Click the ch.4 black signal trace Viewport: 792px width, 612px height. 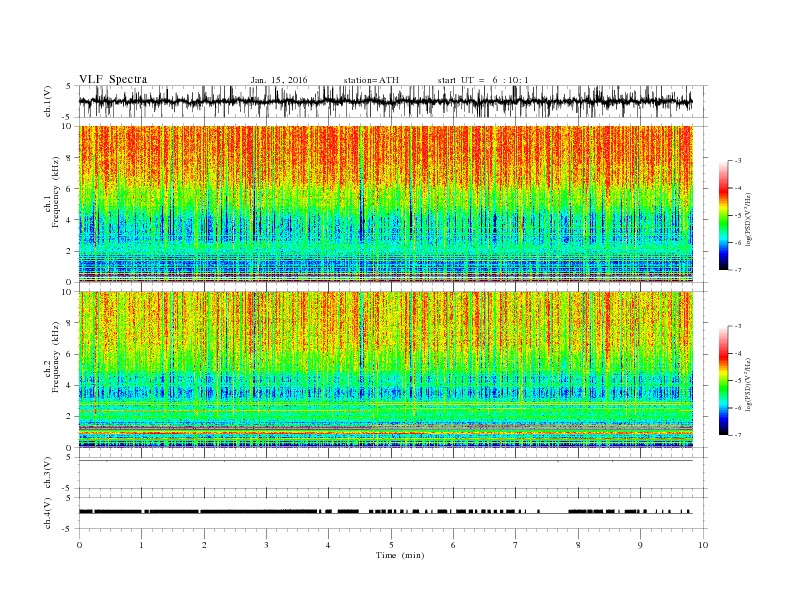click(386, 512)
